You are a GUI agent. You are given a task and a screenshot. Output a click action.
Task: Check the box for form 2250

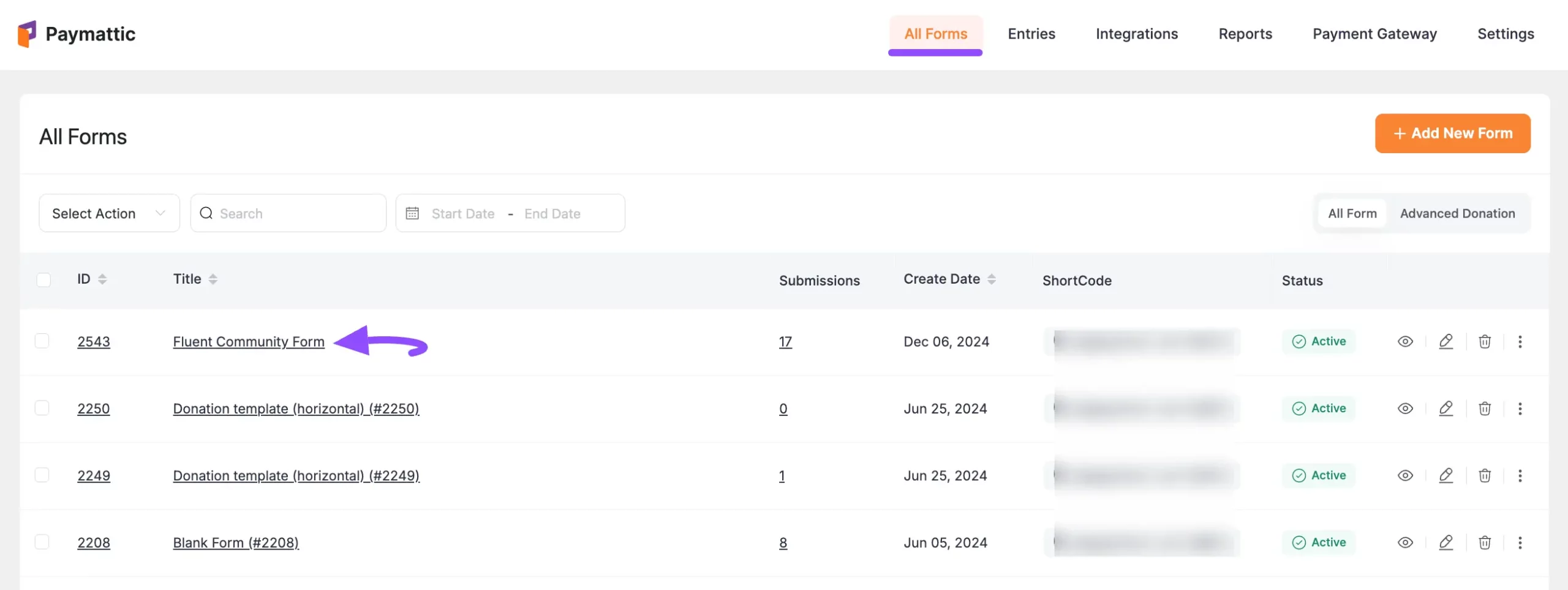click(x=42, y=408)
